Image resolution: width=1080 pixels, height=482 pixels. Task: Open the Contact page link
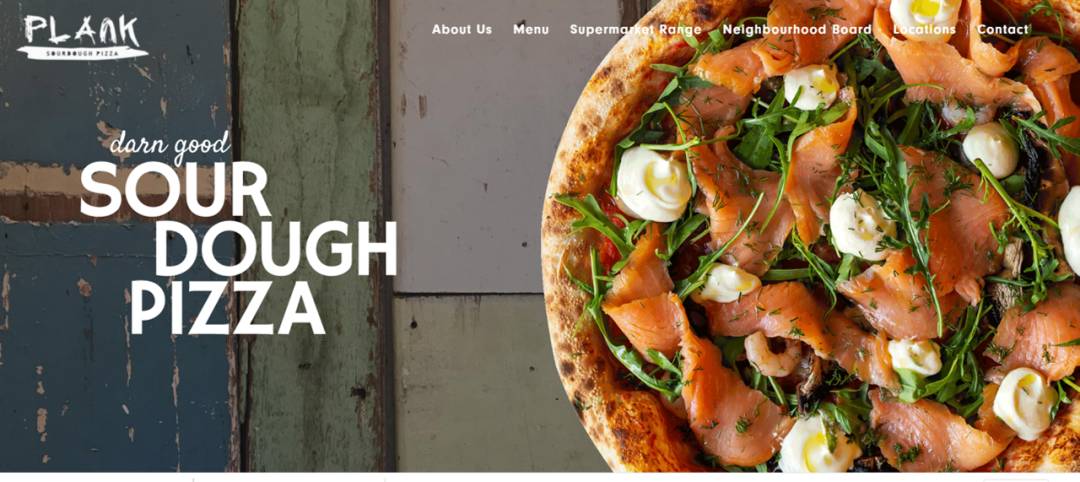(1003, 30)
